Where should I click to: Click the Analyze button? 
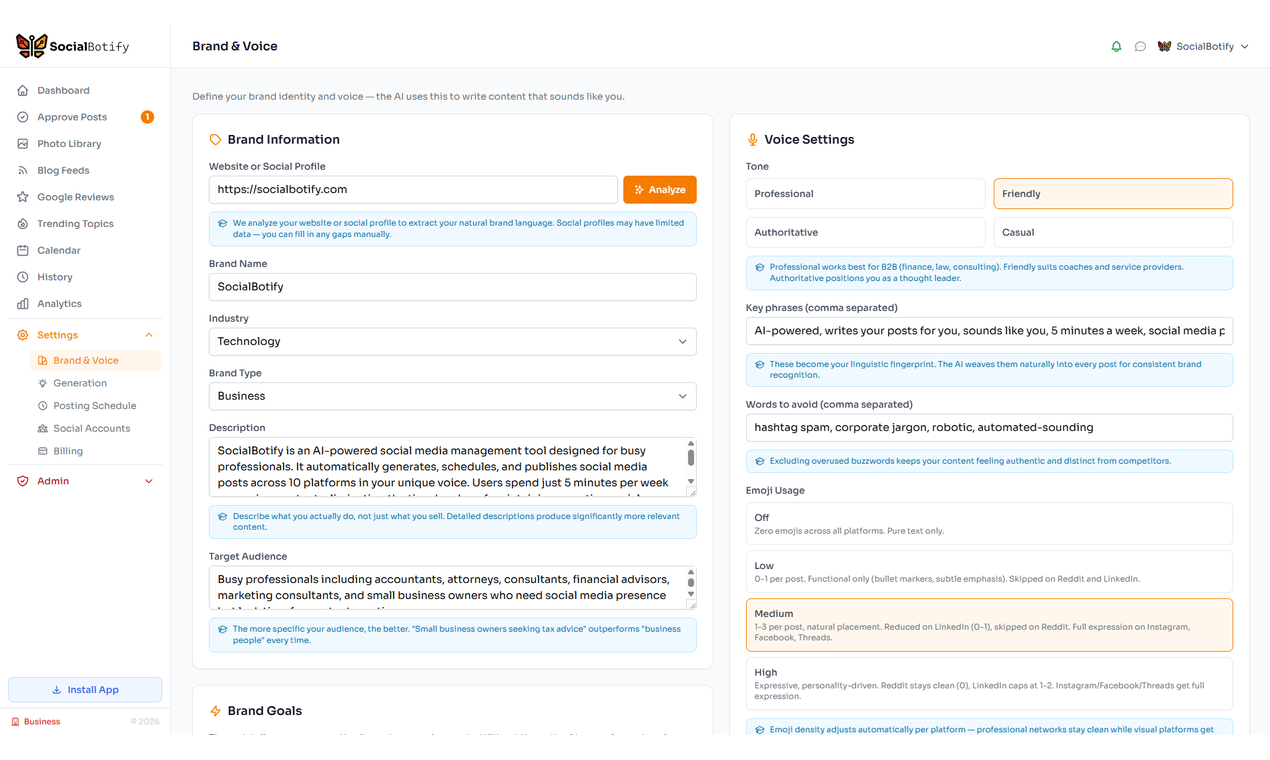(659, 189)
